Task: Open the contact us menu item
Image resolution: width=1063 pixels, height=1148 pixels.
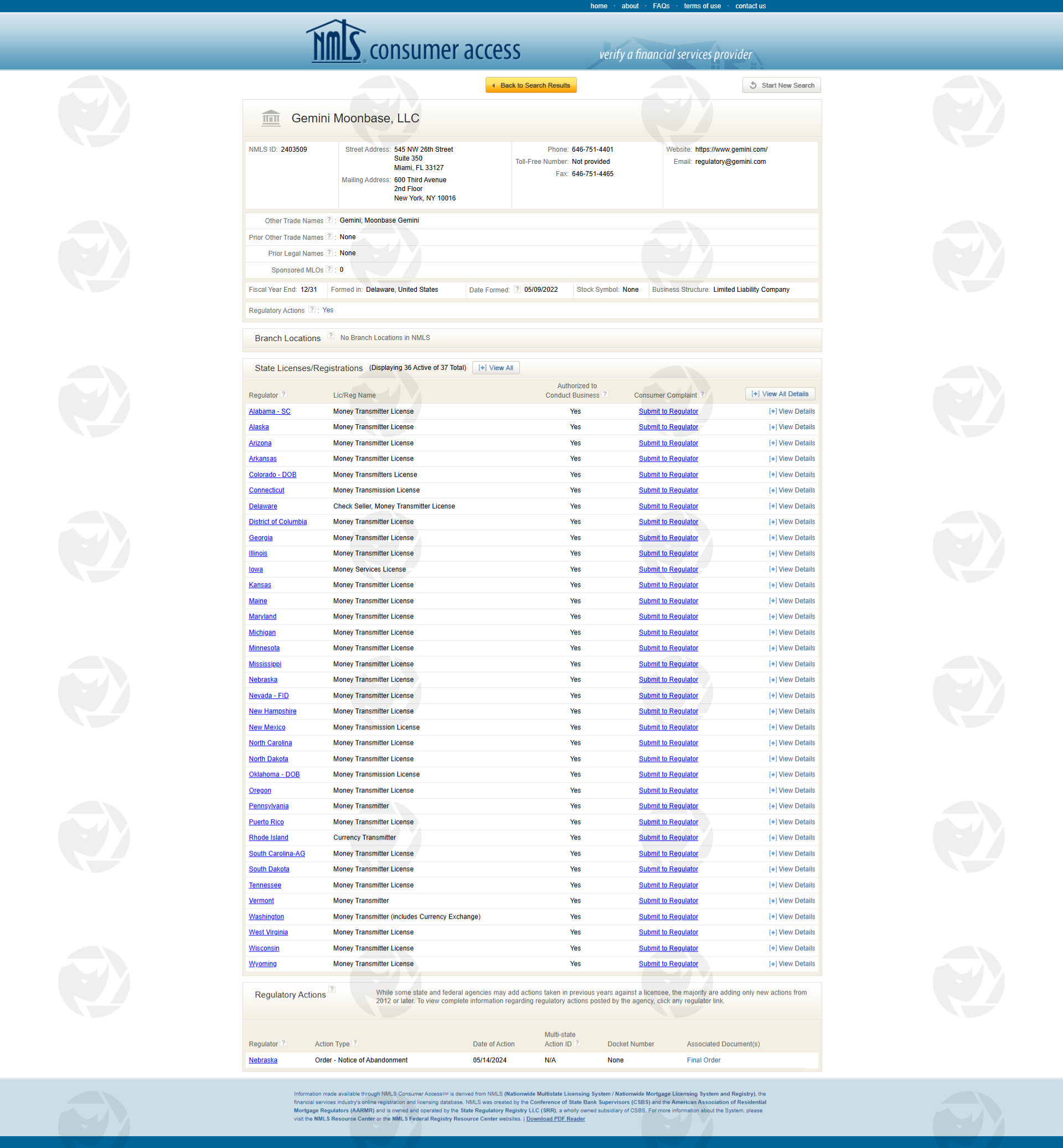Action: [750, 6]
